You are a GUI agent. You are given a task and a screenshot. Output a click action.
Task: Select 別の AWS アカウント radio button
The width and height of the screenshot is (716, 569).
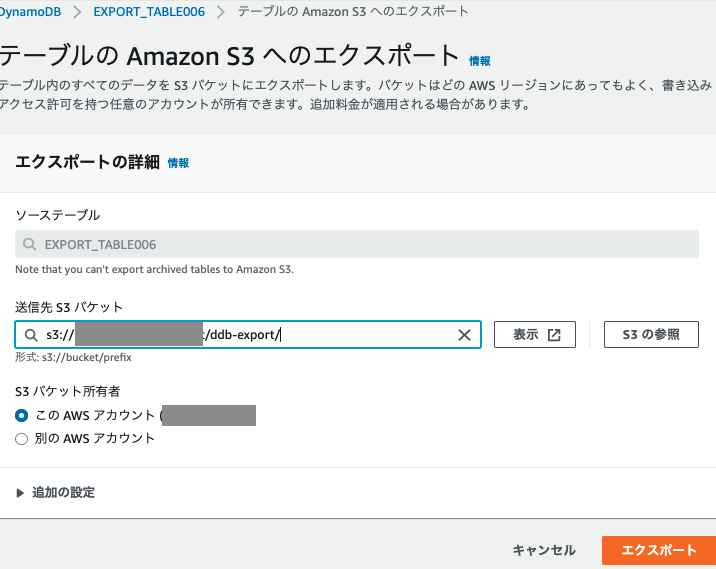coord(22,438)
